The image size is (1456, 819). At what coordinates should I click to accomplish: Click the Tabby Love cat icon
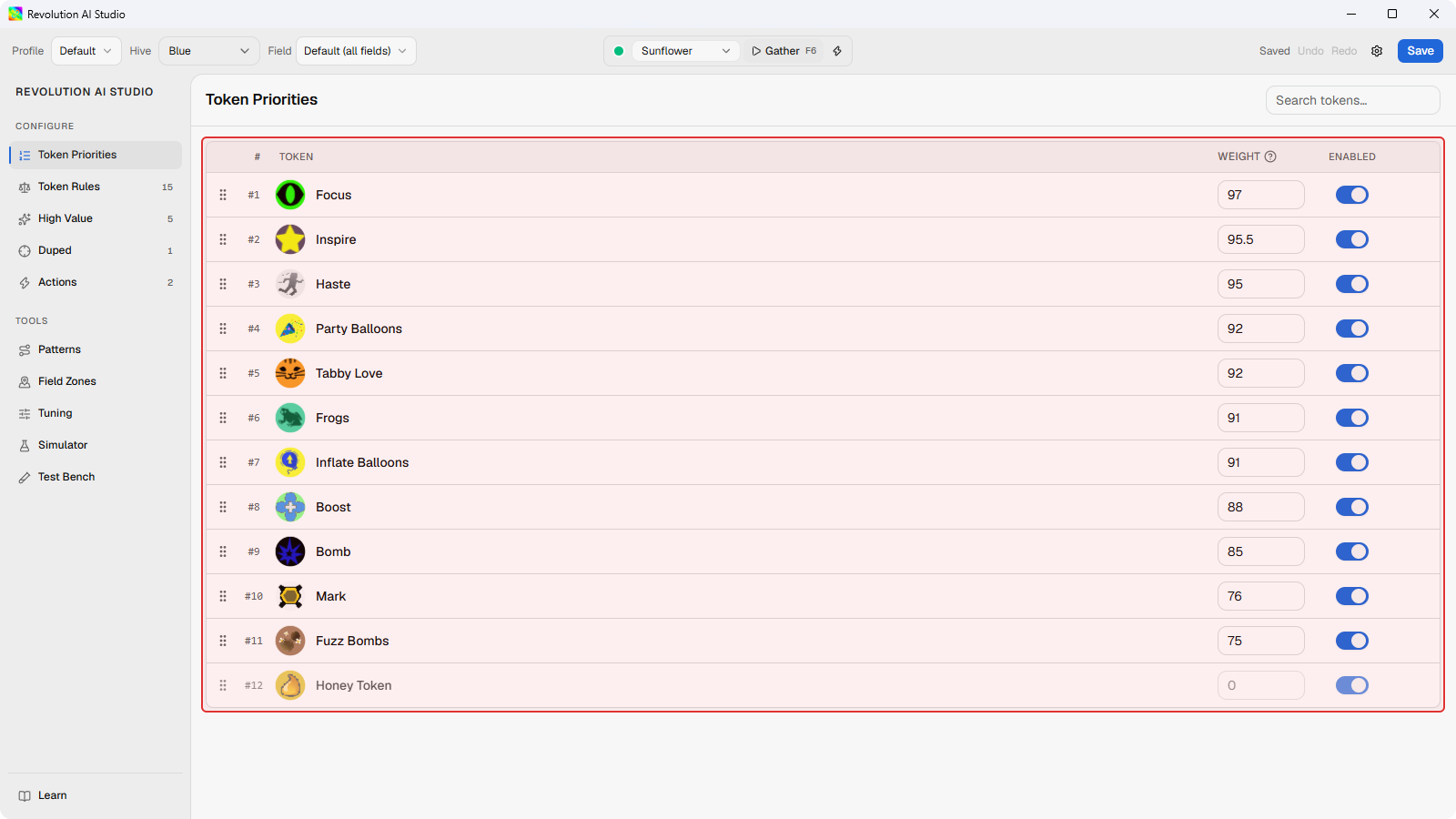[290, 373]
